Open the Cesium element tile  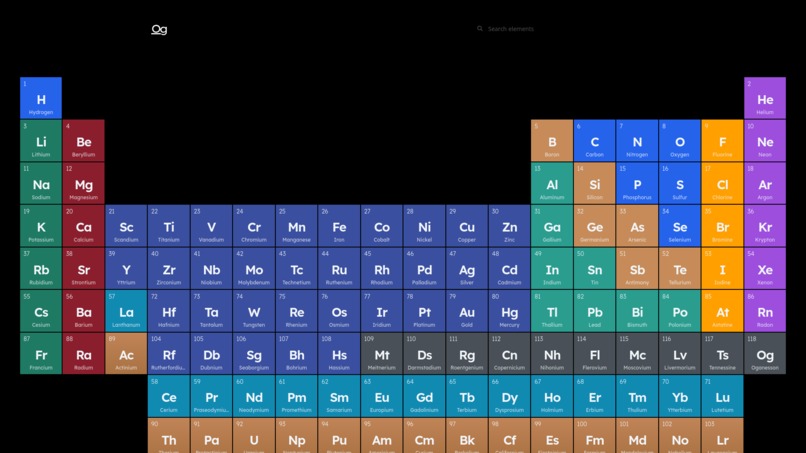coord(41,311)
